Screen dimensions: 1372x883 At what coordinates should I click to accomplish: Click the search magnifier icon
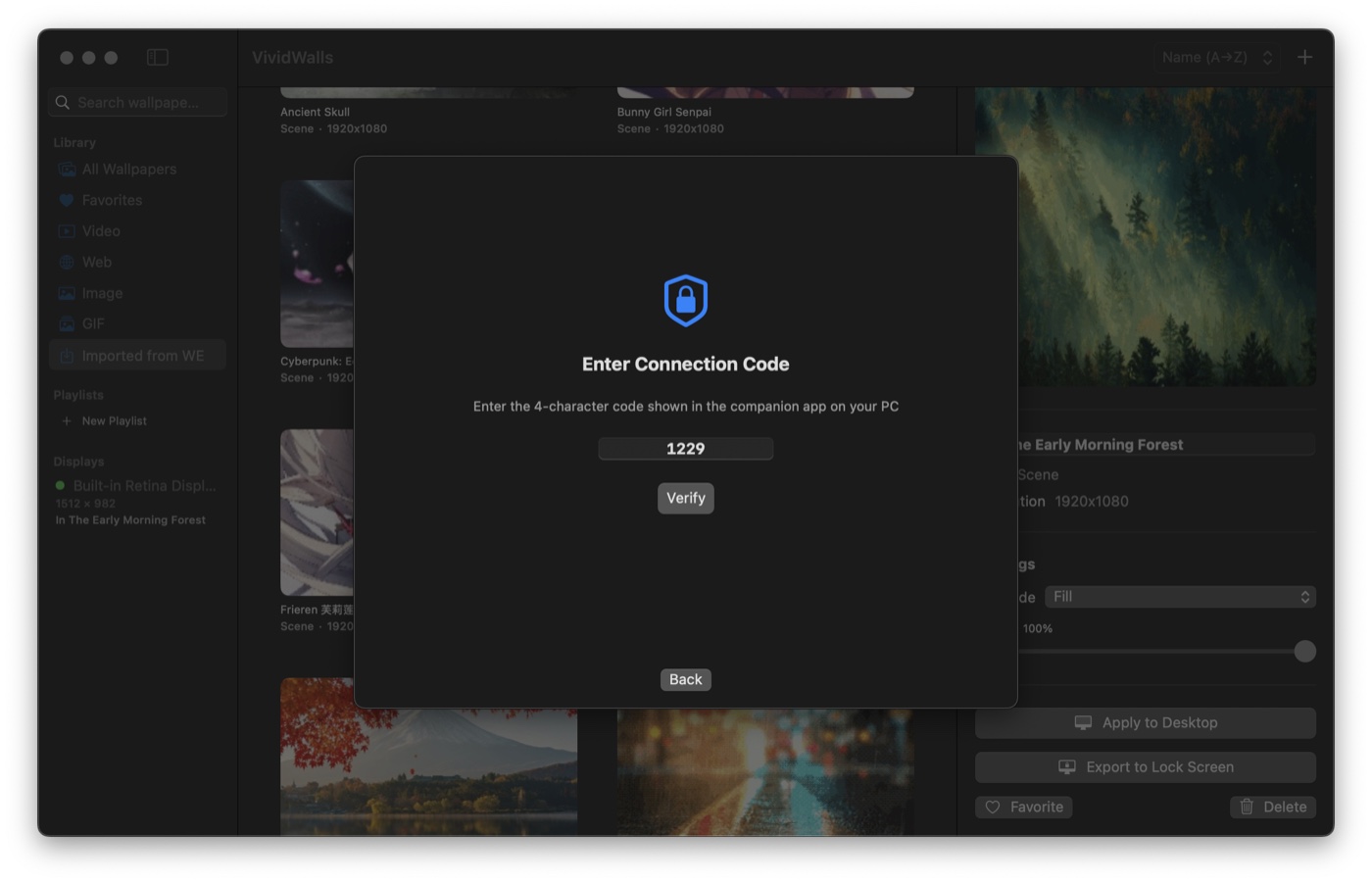(63, 102)
